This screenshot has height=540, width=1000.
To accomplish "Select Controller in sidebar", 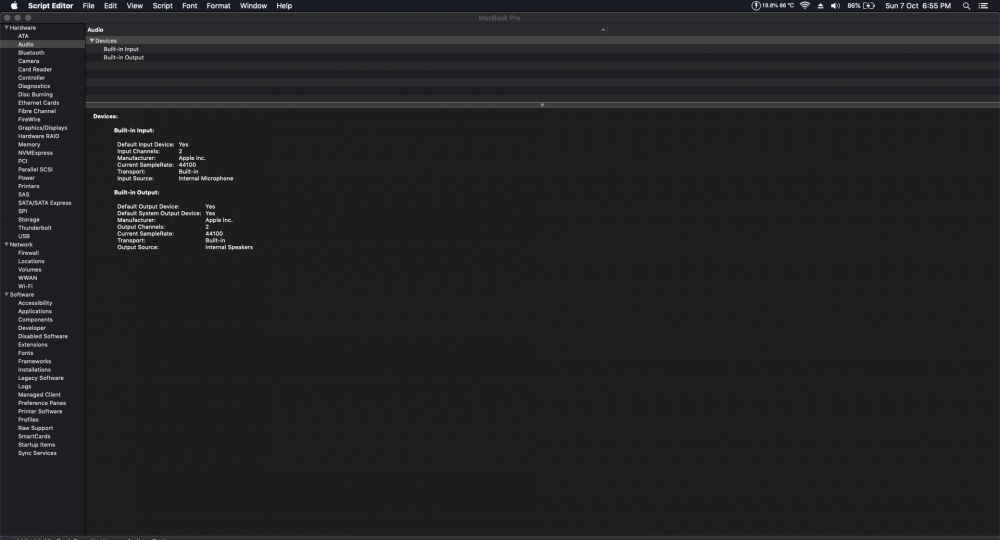I will click(31, 78).
